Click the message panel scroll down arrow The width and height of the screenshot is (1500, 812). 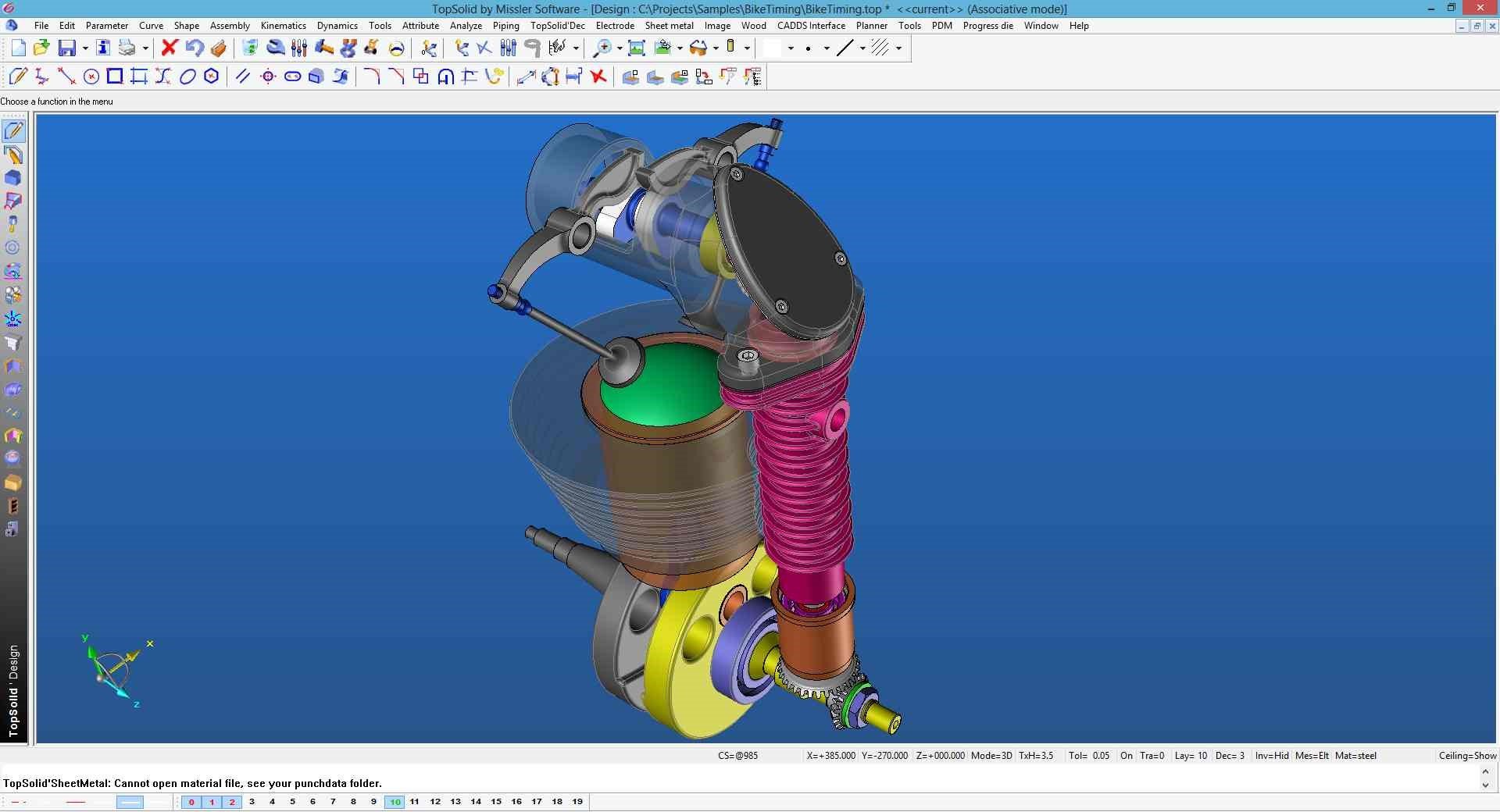[x=1485, y=785]
